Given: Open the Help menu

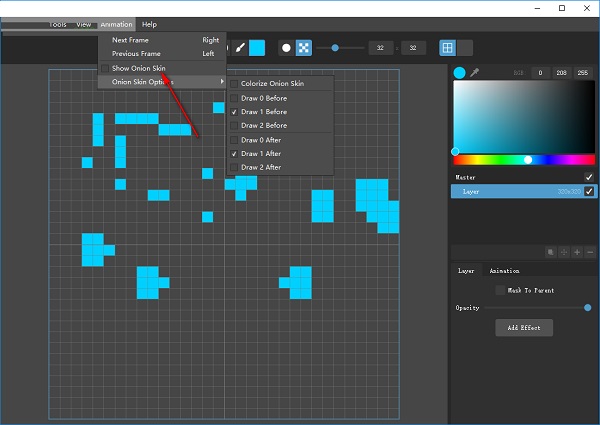Looking at the screenshot, I should (149, 24).
